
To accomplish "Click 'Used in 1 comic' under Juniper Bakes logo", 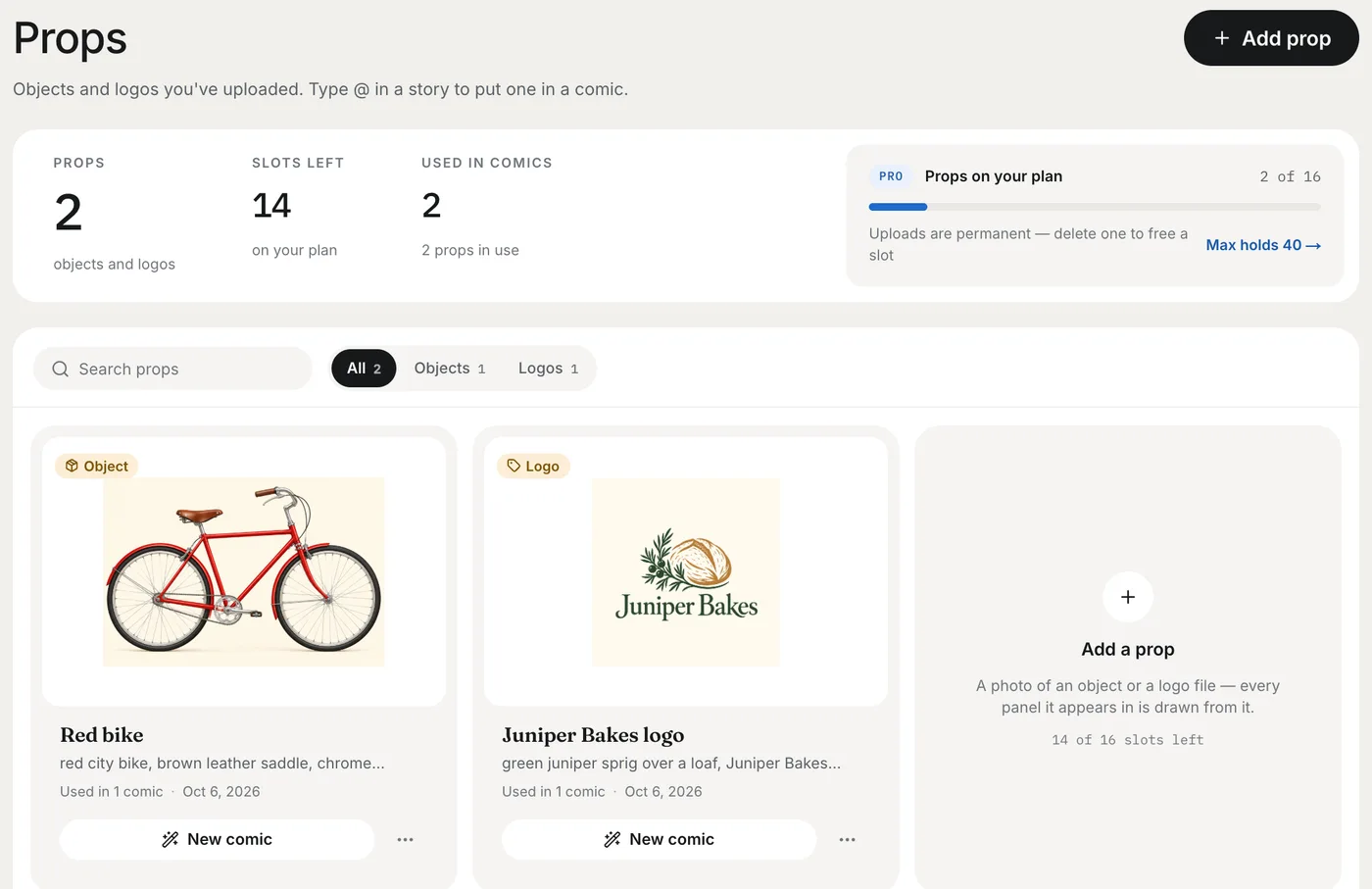I will [554, 792].
